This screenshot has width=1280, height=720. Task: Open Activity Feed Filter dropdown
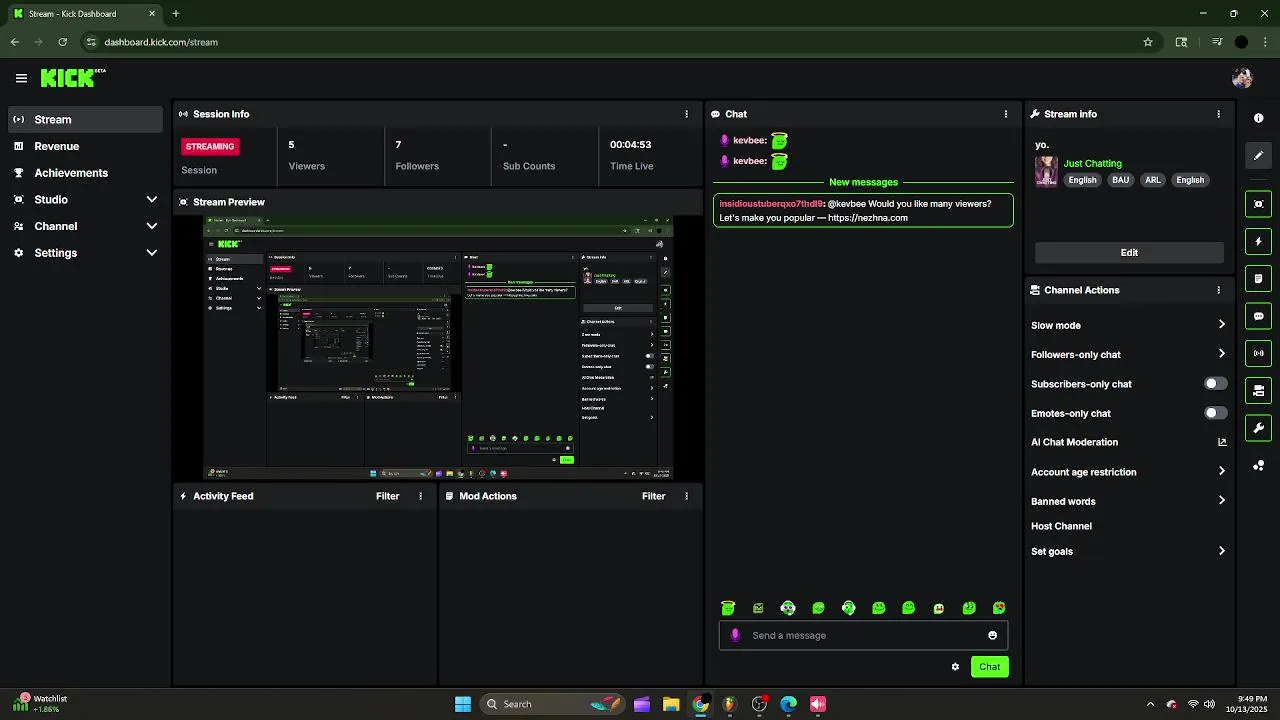387,496
